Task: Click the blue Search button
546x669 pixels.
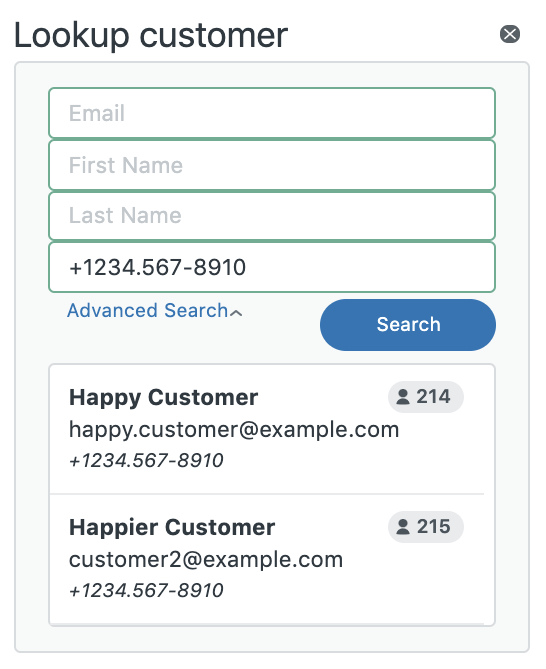Action: click(408, 325)
